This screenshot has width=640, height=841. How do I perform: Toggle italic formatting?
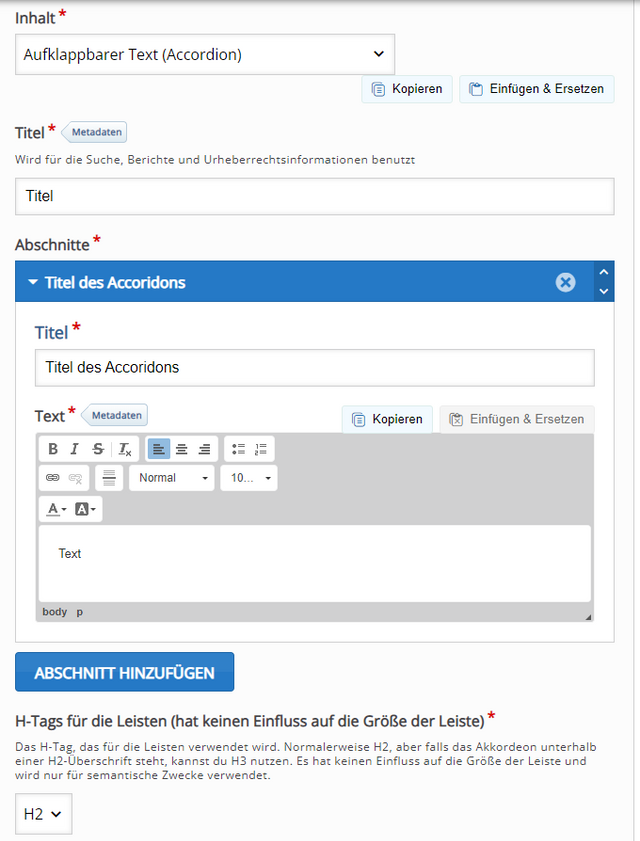(x=75, y=449)
